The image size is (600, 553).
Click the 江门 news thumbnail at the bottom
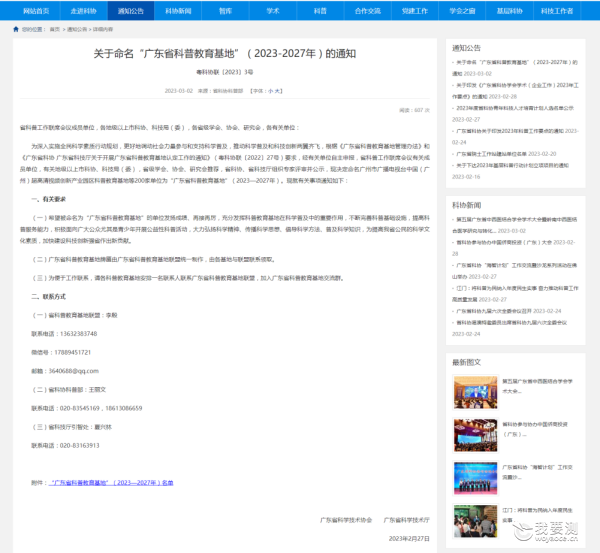coord(476,521)
